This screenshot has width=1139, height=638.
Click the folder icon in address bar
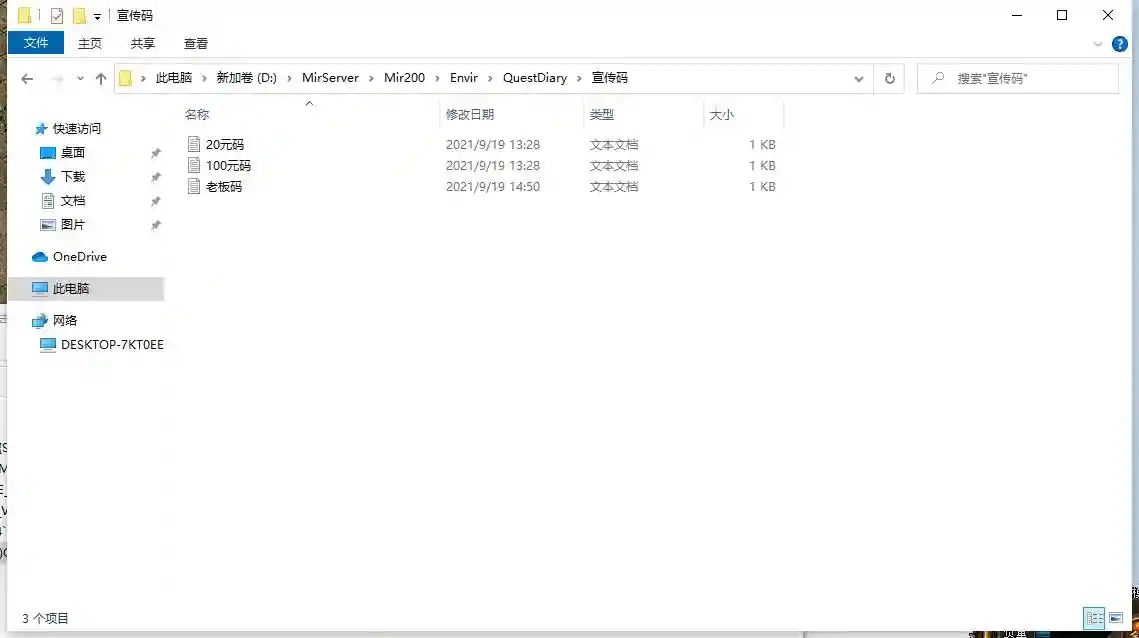(126, 78)
